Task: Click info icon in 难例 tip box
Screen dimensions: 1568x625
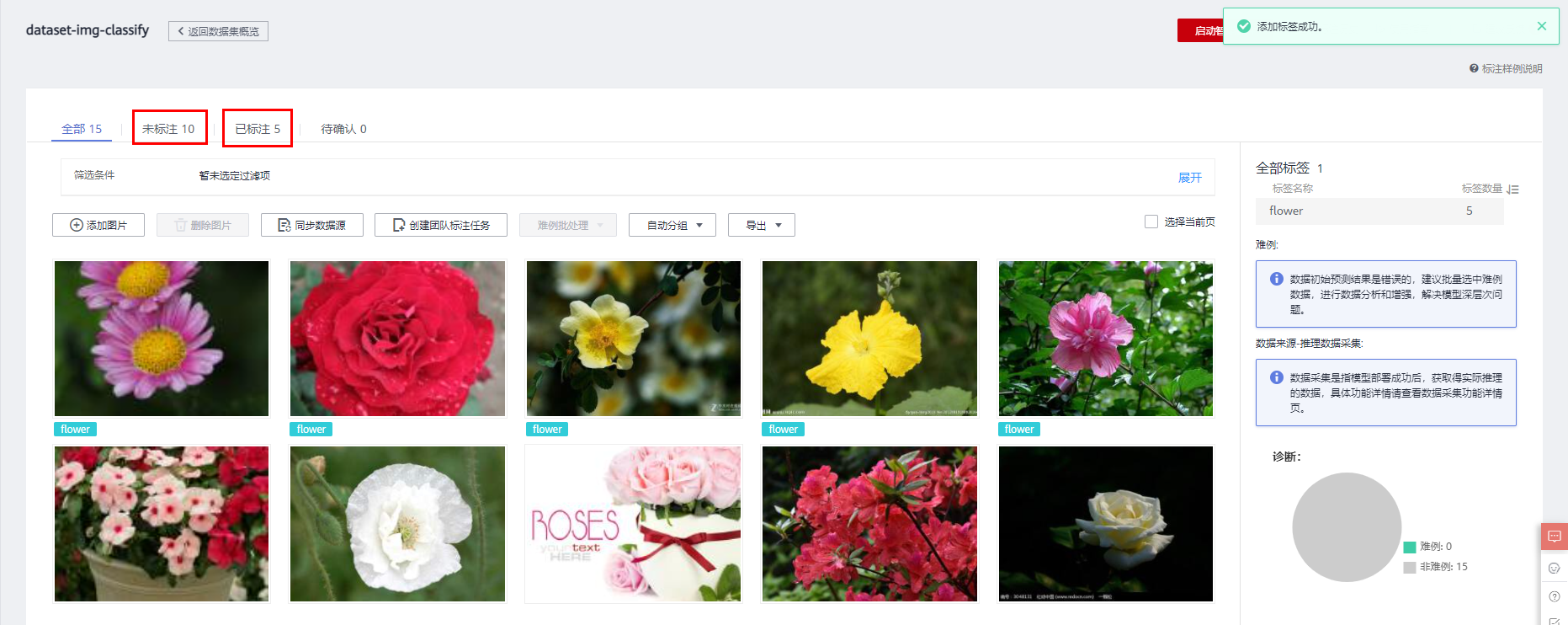Action: (1276, 279)
